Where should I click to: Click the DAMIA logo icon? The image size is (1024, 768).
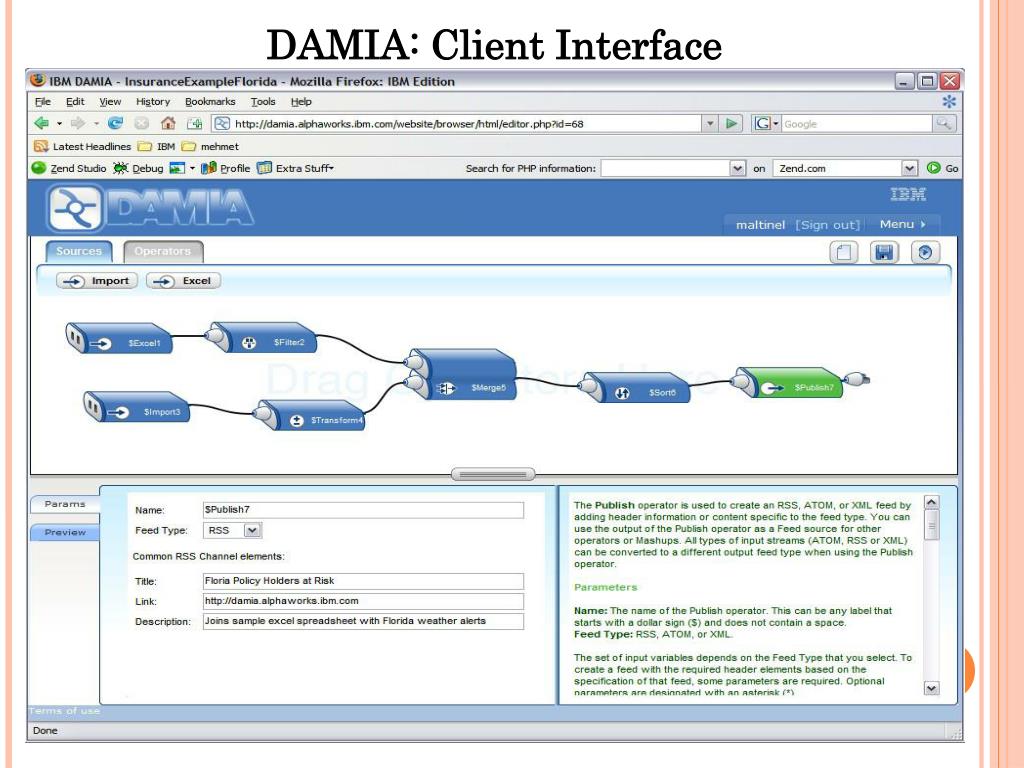(75, 208)
